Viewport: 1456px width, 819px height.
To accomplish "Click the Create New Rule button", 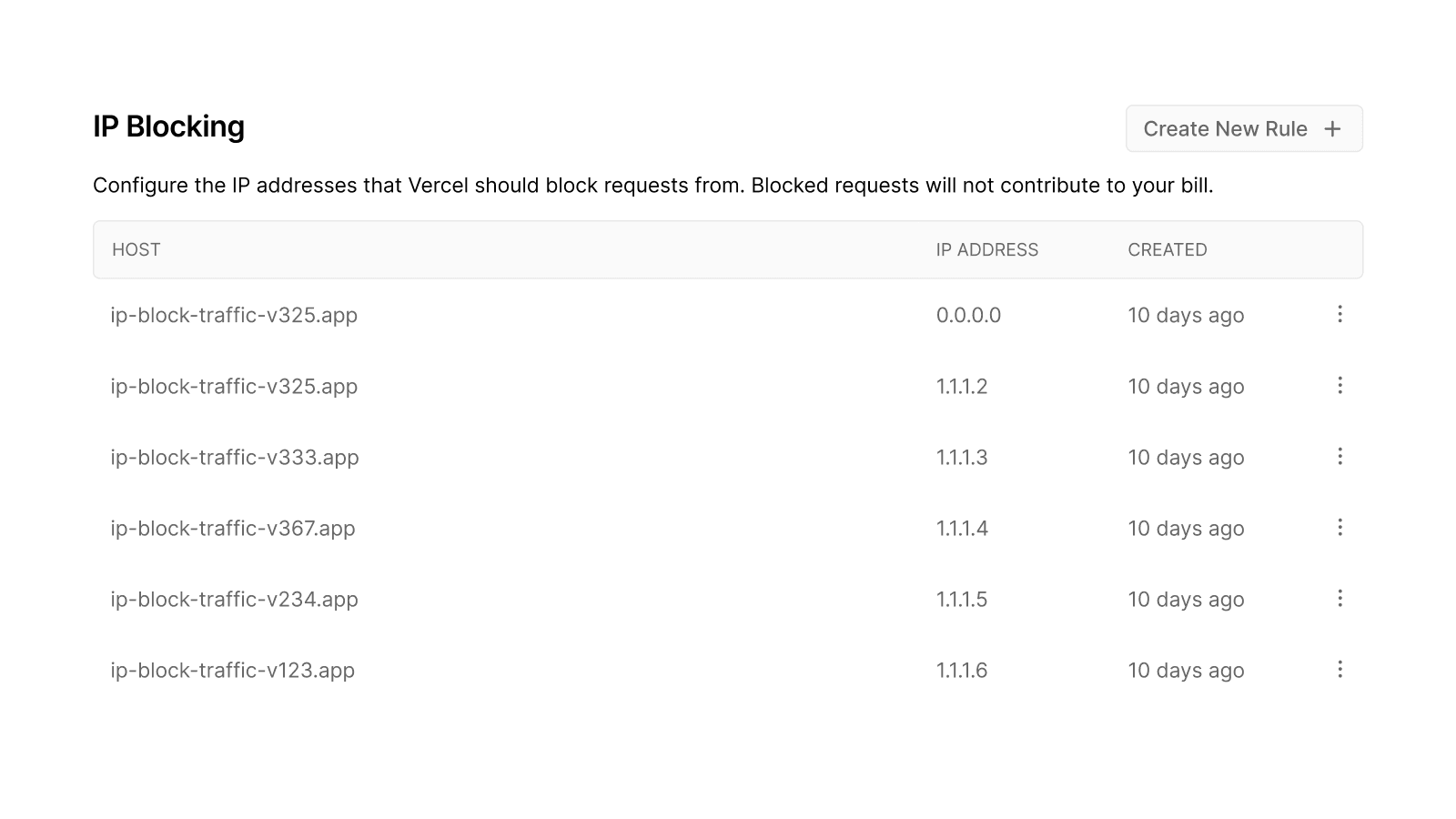I will point(1243,128).
